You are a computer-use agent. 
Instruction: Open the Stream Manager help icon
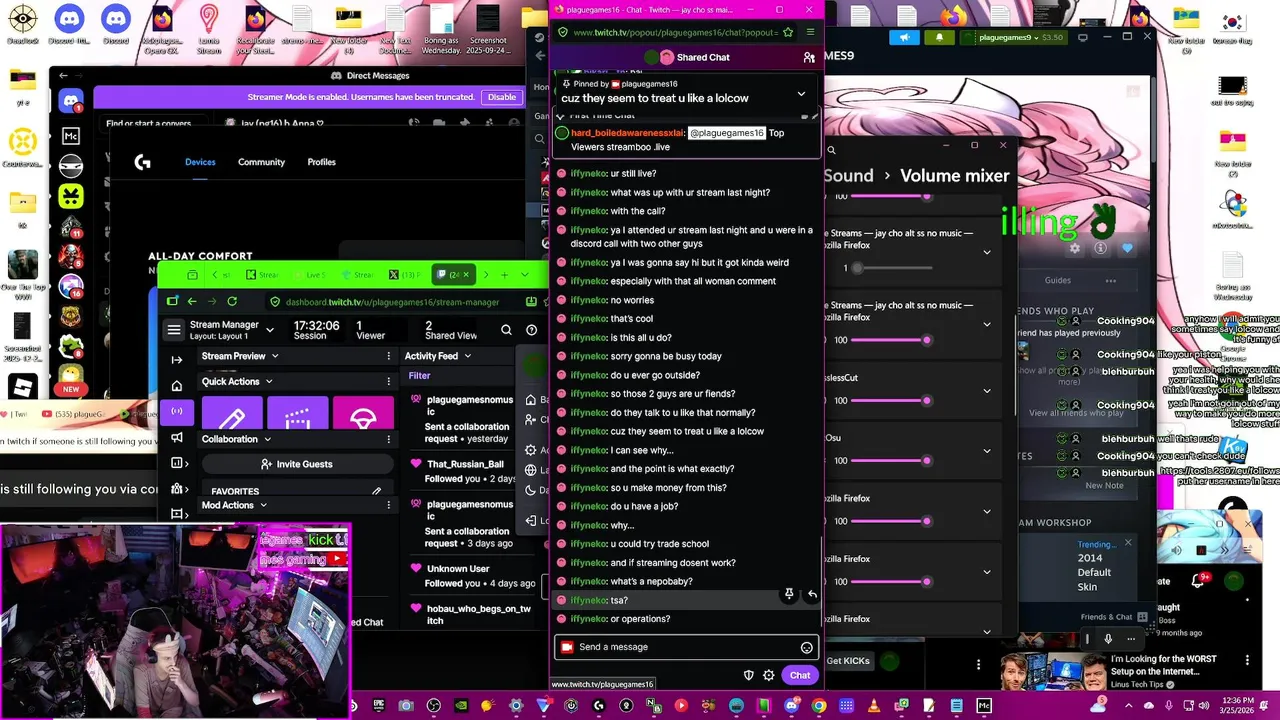pyautogui.click(x=531, y=330)
